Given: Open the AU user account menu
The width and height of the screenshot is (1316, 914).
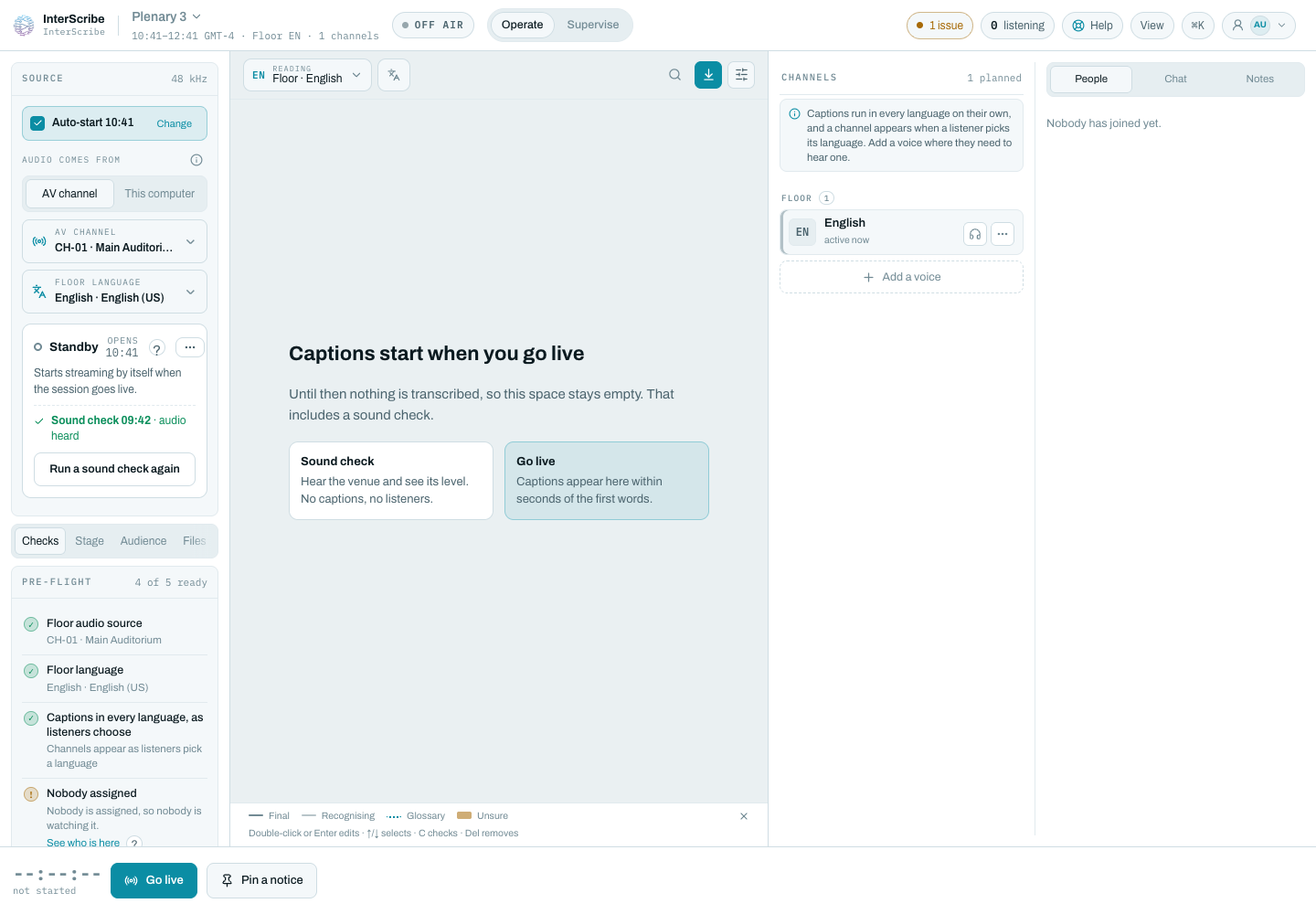Looking at the screenshot, I should click(x=1259, y=26).
